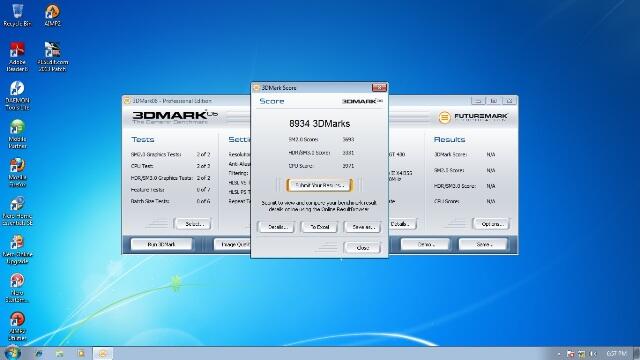The width and height of the screenshot is (640, 360).
Task: Open DAEMON Tools Lite desktop shortcut
Action: 17,95
